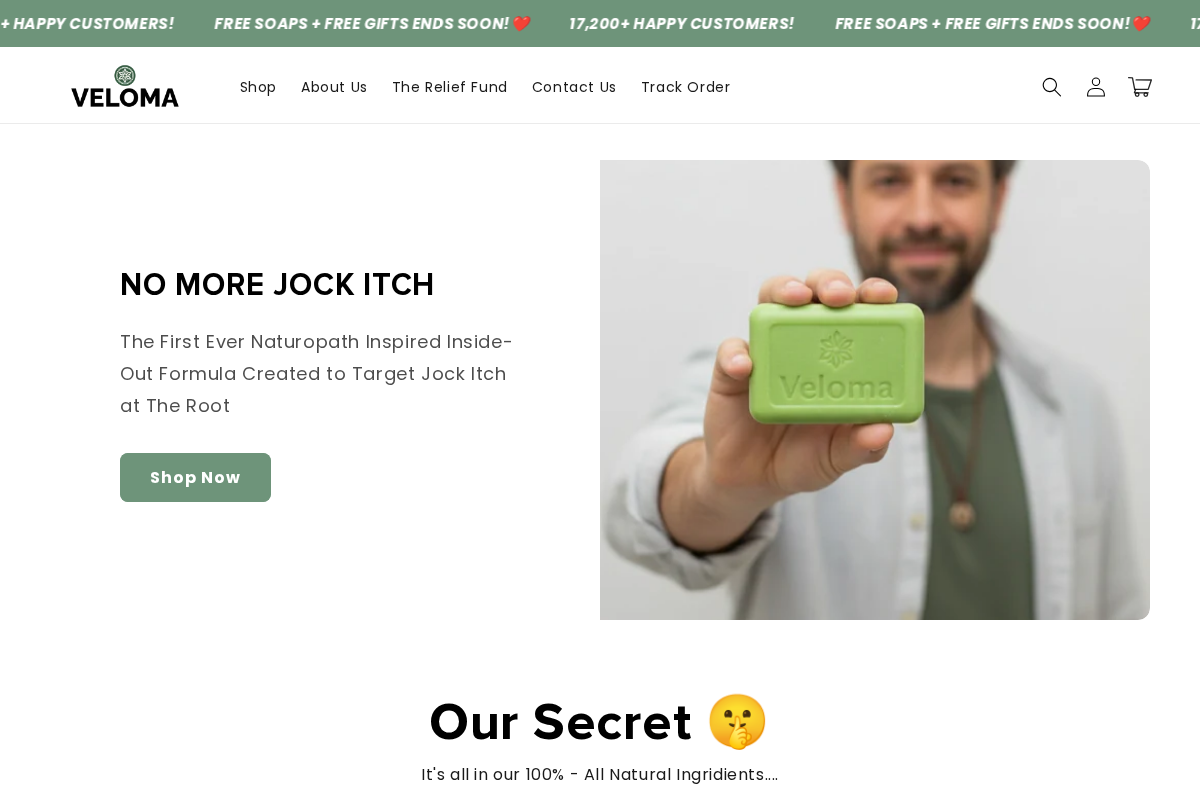Click the green Shop Now button
The image size is (1200, 800).
pyautogui.click(x=195, y=477)
